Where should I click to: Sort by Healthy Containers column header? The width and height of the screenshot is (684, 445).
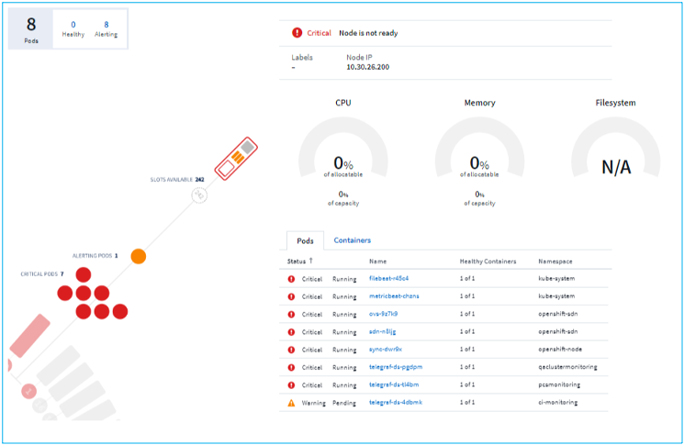tap(488, 261)
